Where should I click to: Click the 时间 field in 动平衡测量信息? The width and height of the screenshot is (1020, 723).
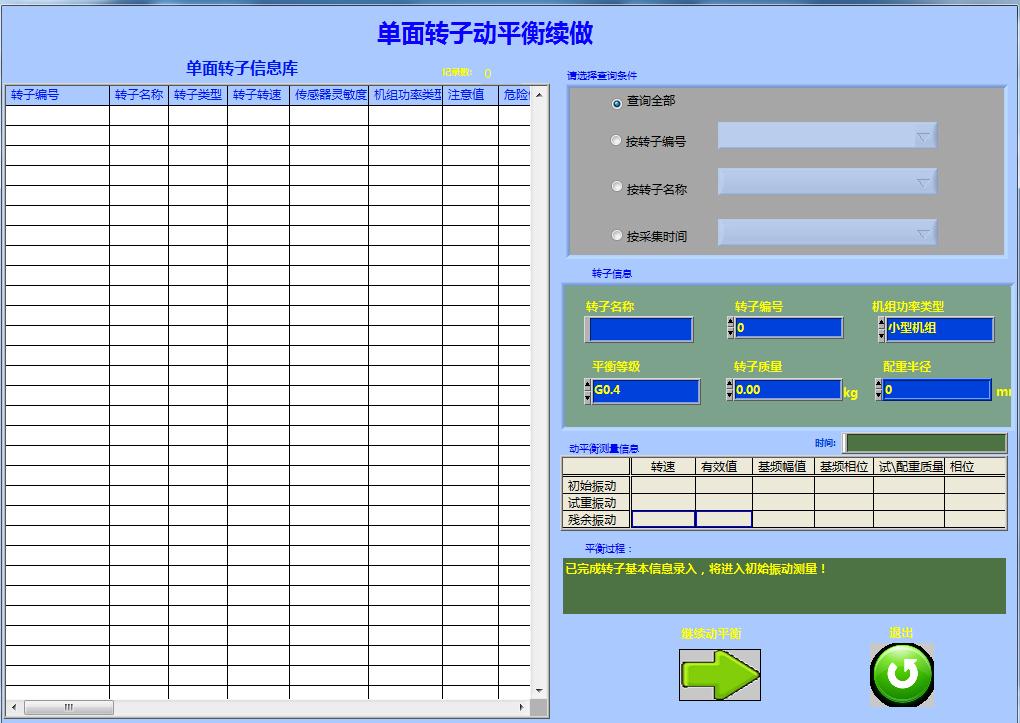tap(925, 441)
